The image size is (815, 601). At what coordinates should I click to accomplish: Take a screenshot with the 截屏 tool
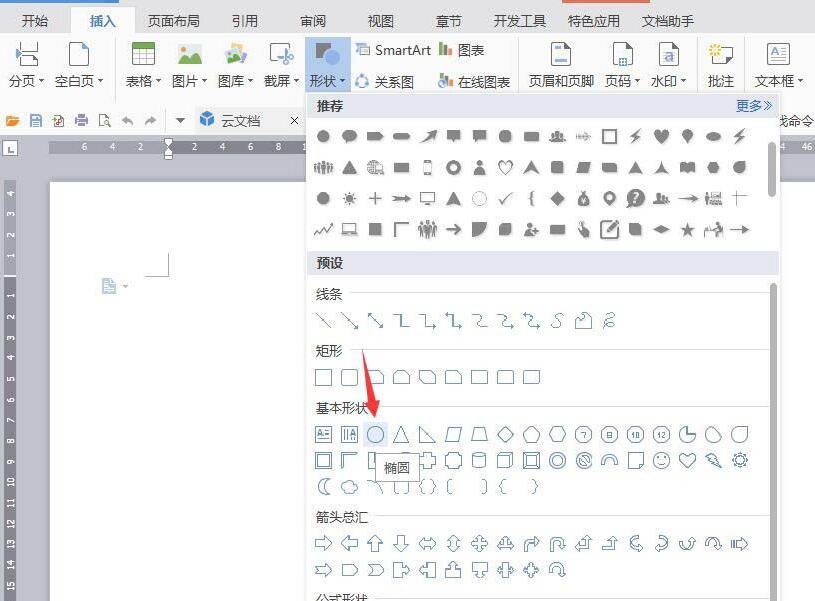point(280,60)
